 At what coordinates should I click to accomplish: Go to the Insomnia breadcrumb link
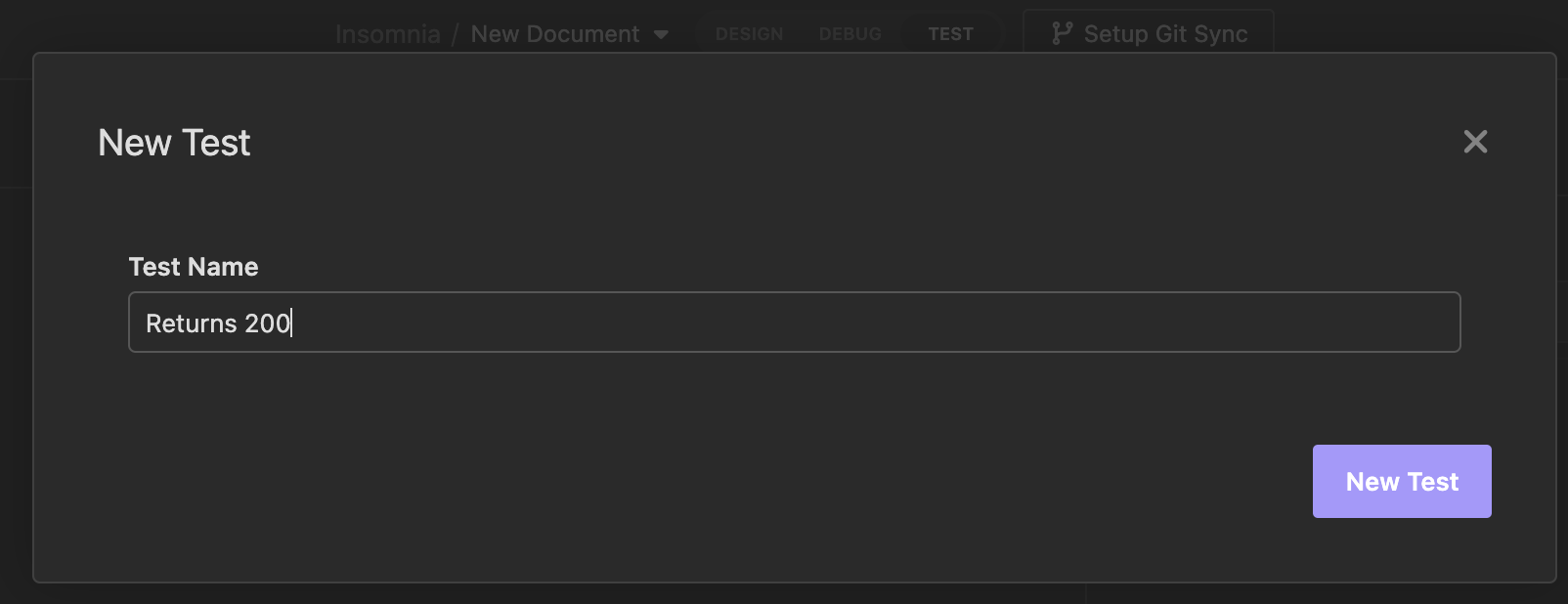click(388, 34)
